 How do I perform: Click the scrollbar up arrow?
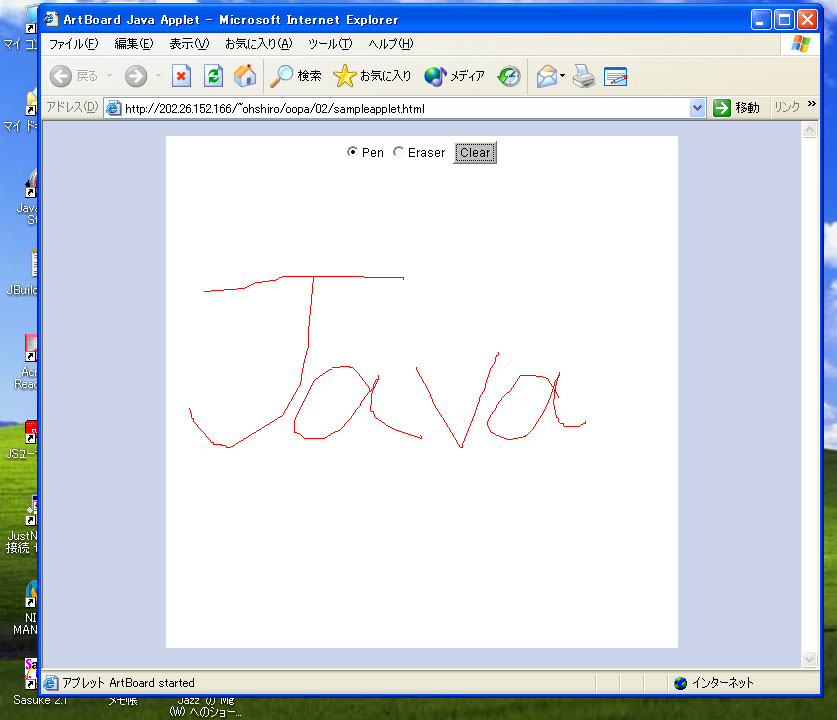click(x=809, y=130)
